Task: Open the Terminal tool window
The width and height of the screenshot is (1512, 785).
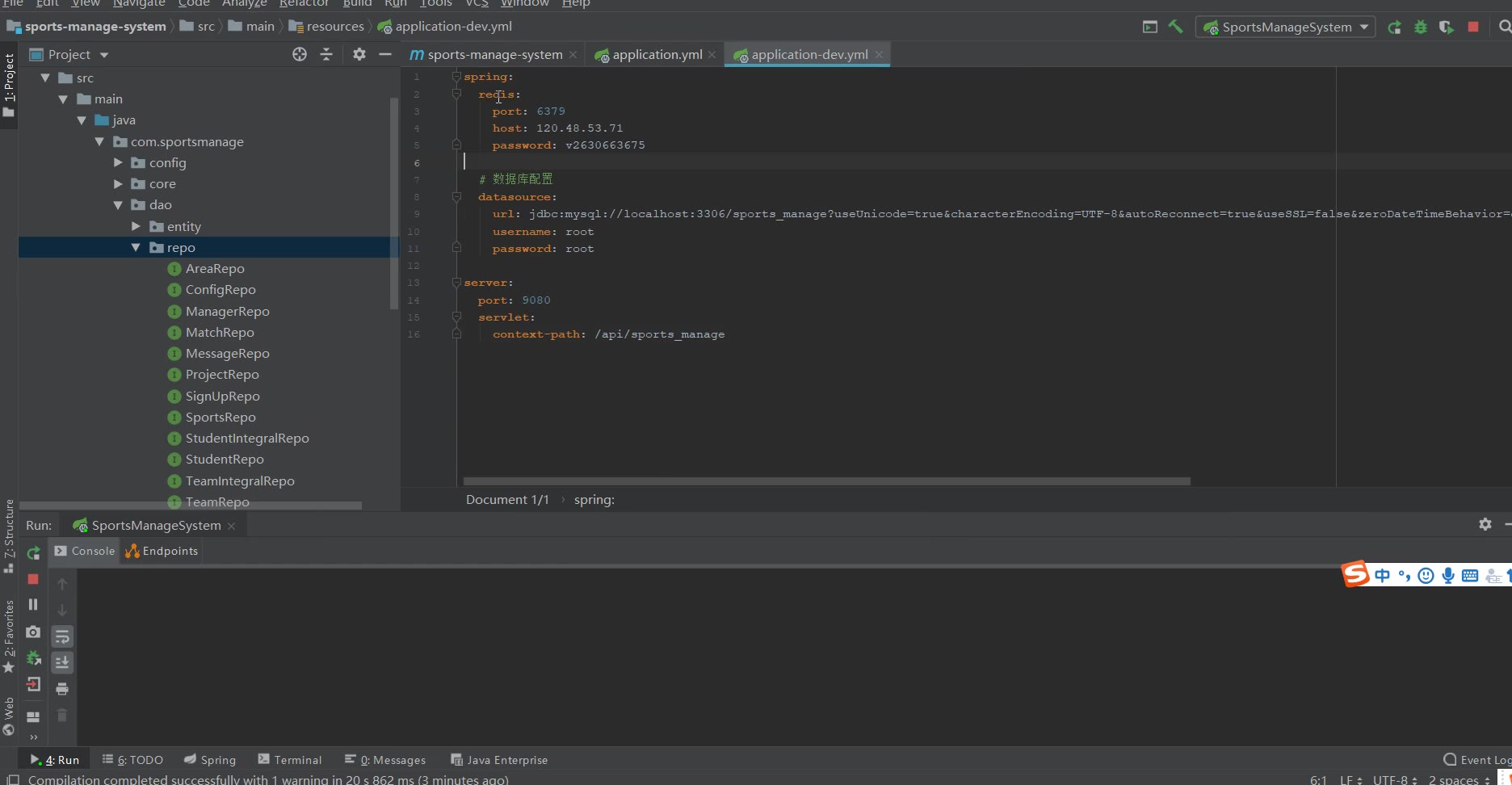Action: click(x=290, y=760)
